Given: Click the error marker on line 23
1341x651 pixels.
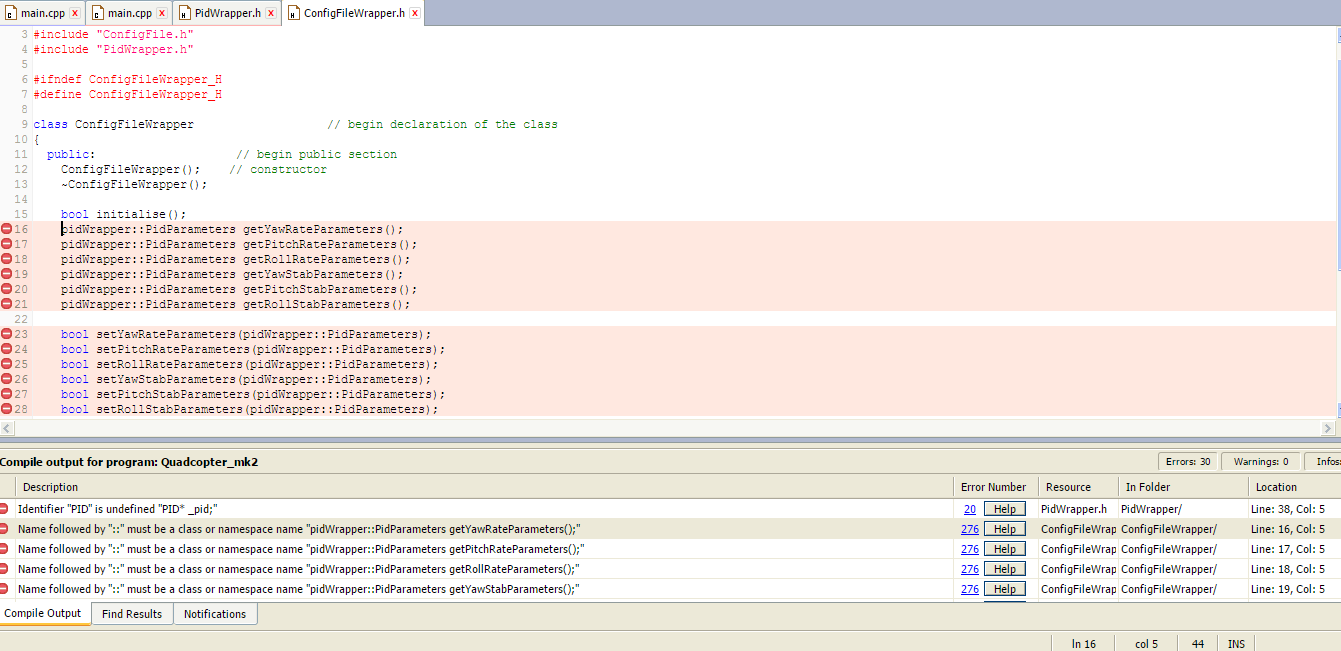Looking at the screenshot, I should point(7,334).
